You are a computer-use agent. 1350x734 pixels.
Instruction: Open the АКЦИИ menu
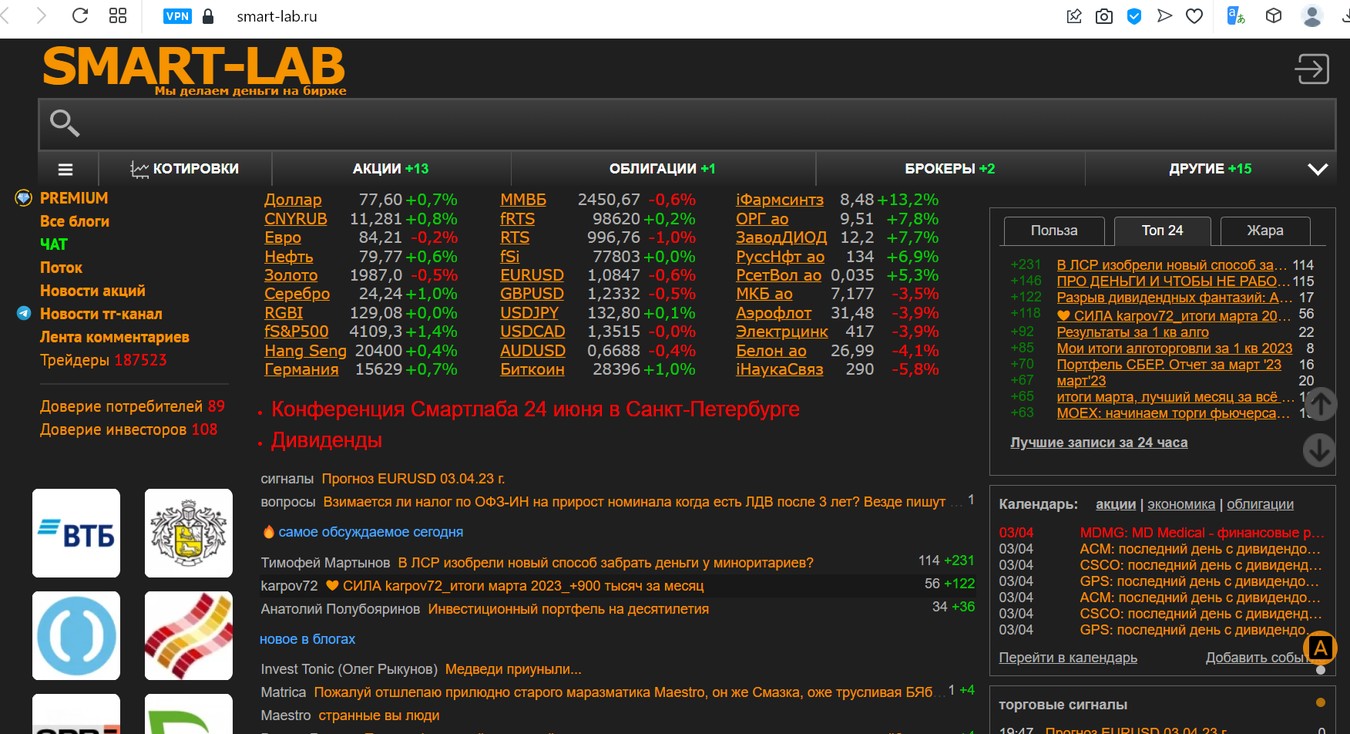click(390, 169)
